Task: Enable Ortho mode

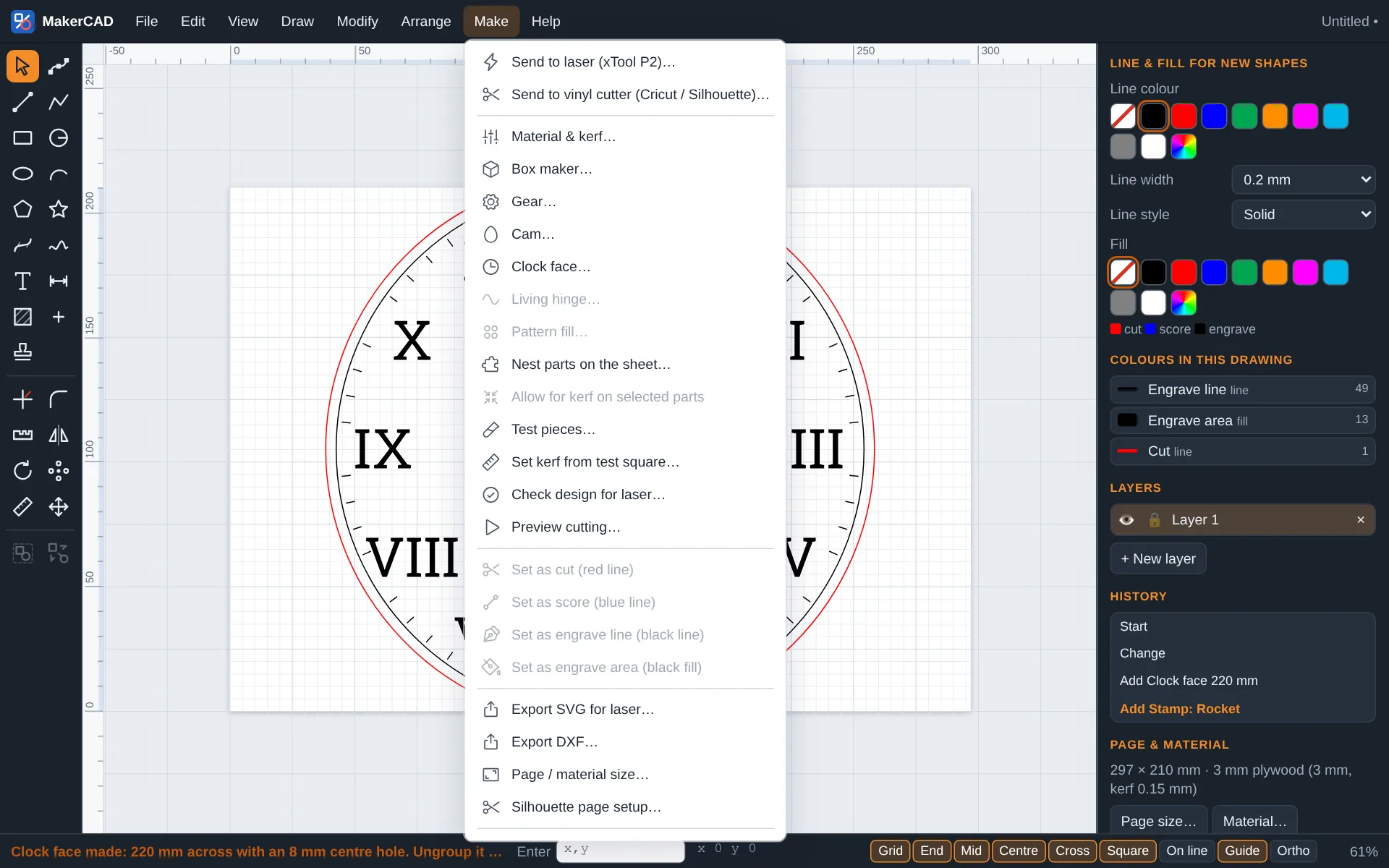Action: [1293, 851]
